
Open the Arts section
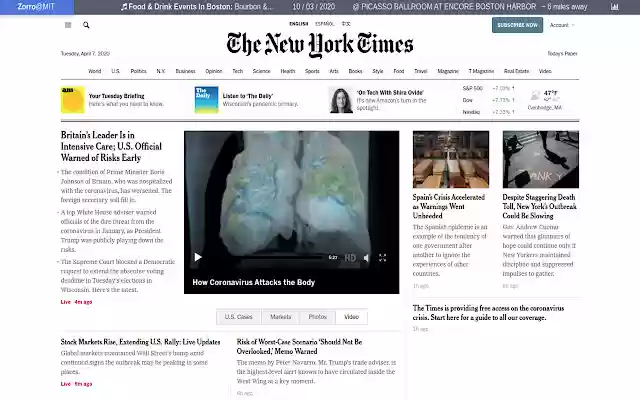pos(334,71)
